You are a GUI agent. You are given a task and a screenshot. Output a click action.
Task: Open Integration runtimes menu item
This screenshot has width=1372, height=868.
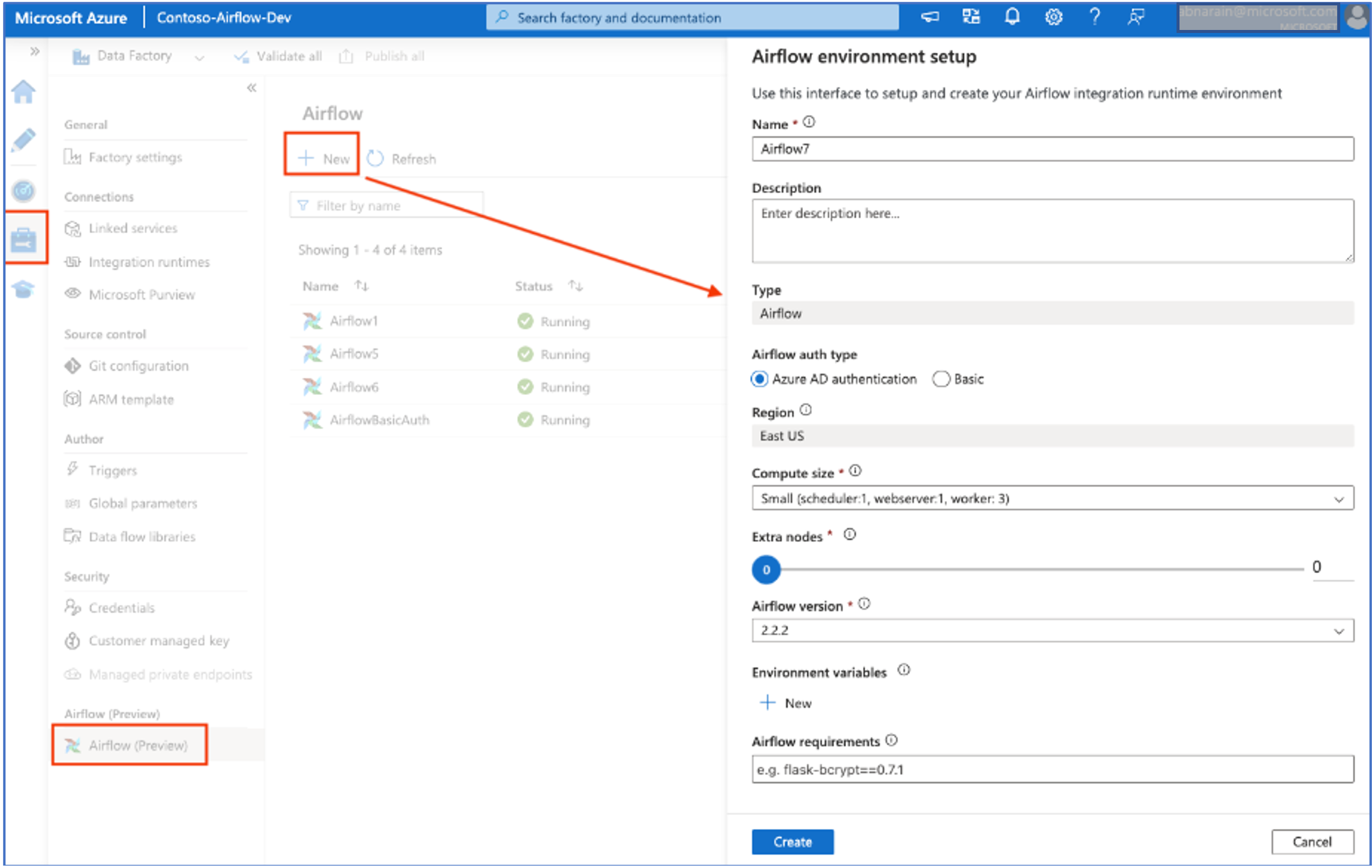[149, 262]
